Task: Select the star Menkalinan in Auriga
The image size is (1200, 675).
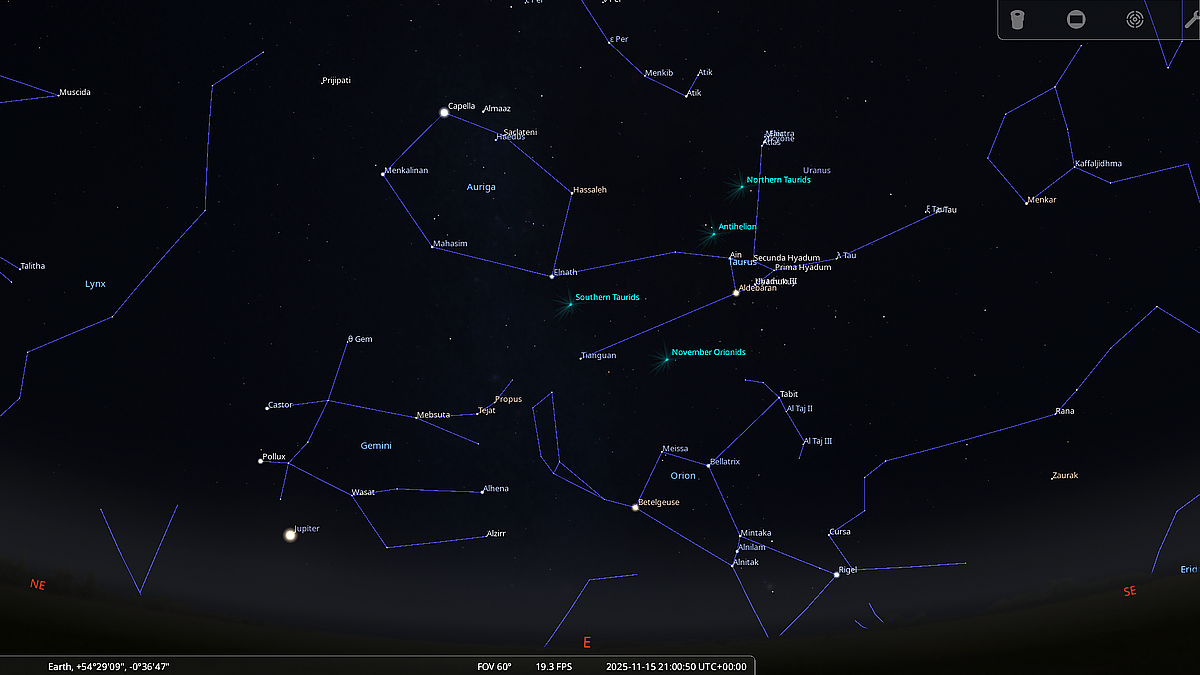Action: (x=383, y=173)
